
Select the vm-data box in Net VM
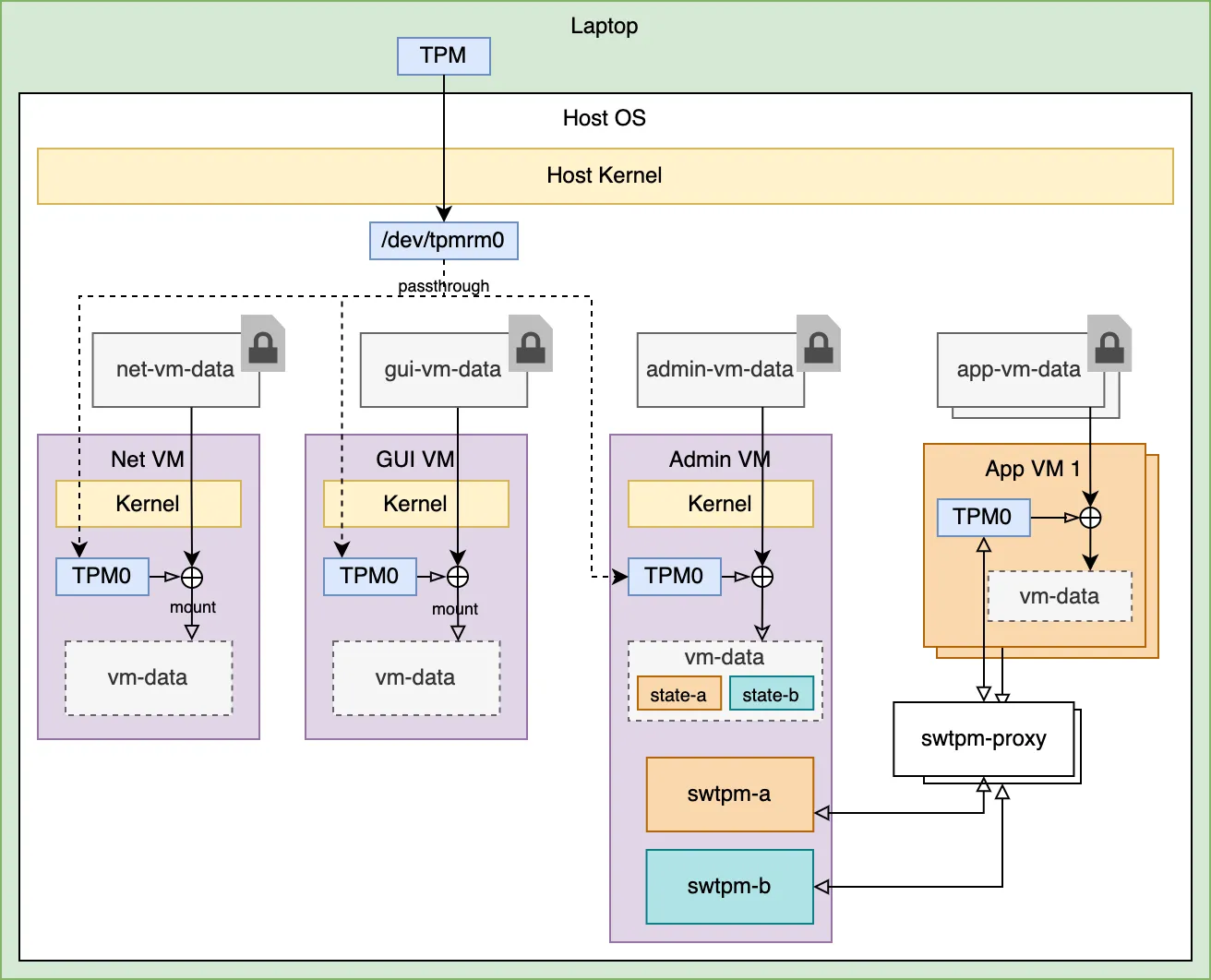[148, 678]
